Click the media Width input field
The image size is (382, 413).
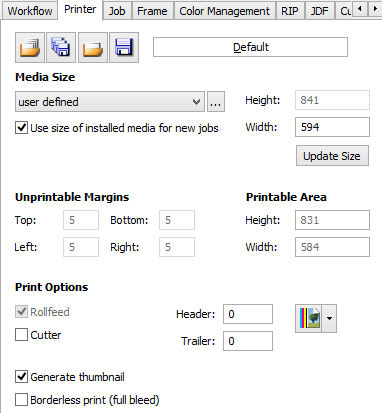point(332,127)
